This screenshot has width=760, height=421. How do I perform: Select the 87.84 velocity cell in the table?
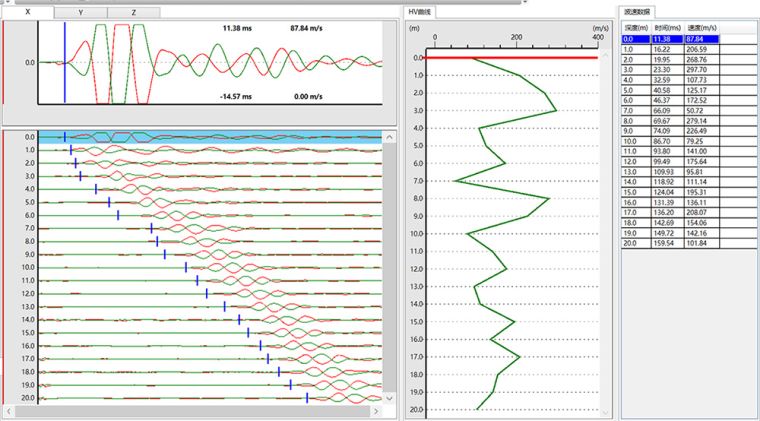(x=701, y=38)
